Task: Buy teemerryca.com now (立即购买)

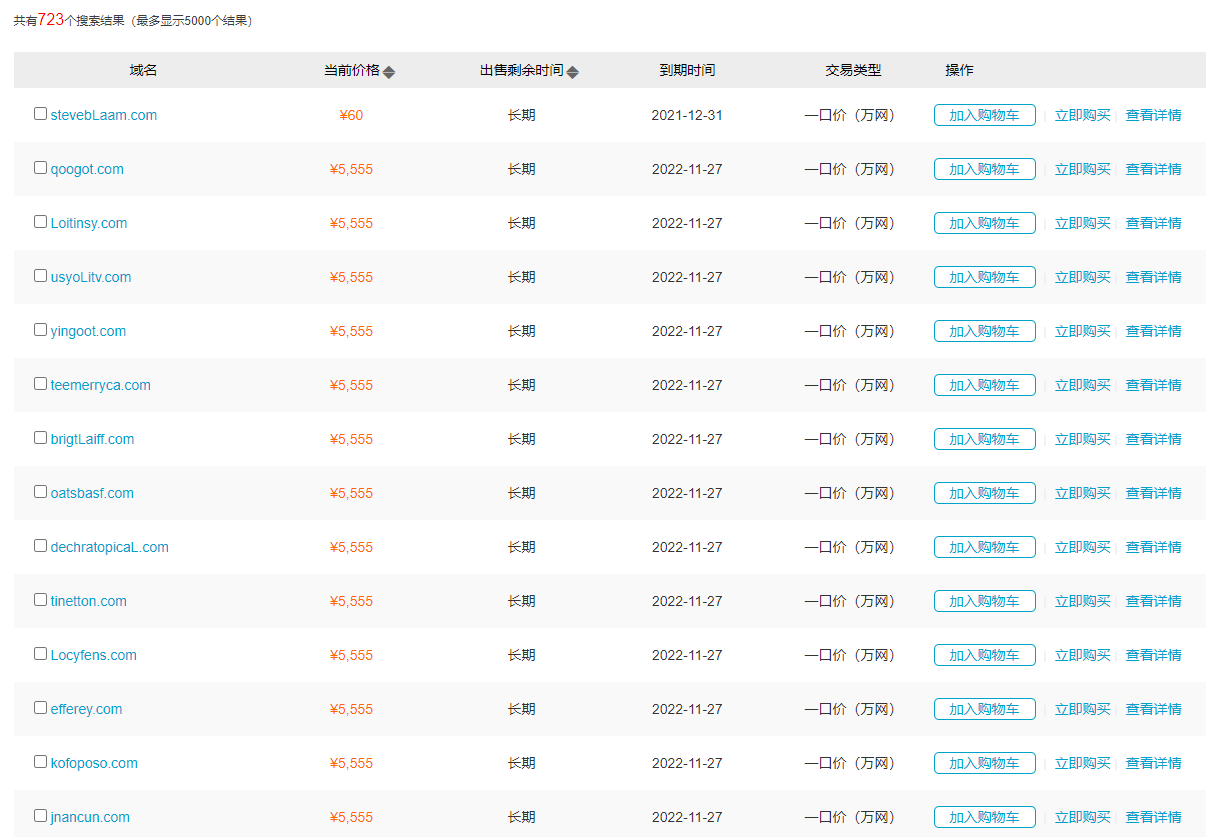Action: tap(1083, 385)
